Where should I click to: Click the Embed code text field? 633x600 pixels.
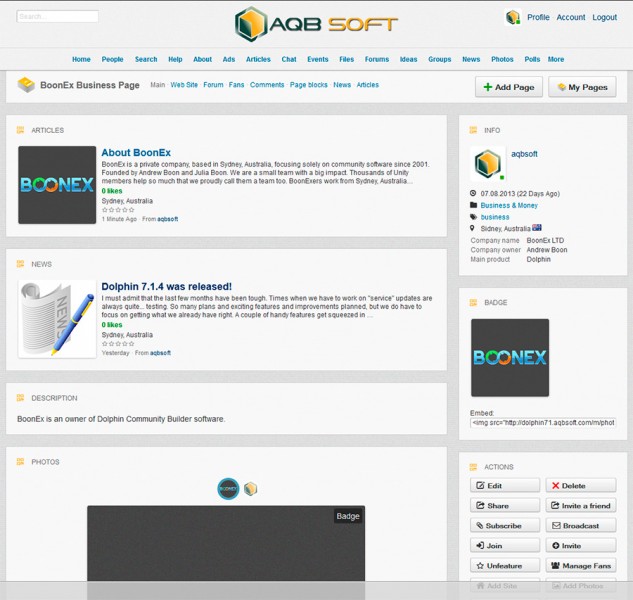pos(543,423)
